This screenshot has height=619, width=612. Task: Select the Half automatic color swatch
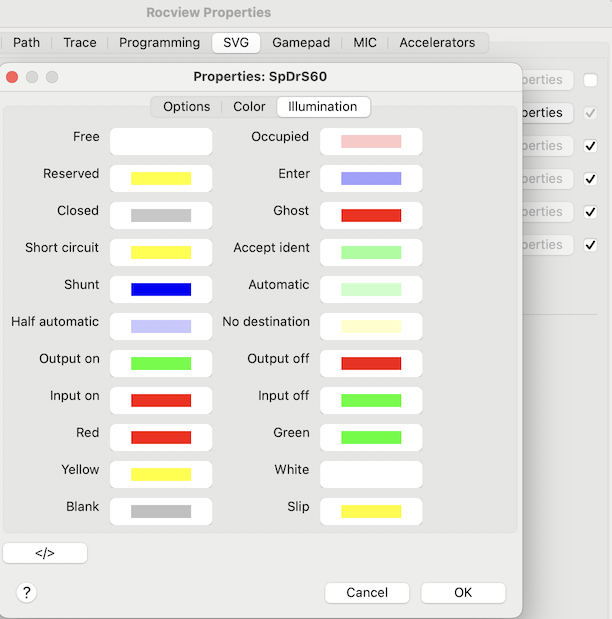pos(161,327)
